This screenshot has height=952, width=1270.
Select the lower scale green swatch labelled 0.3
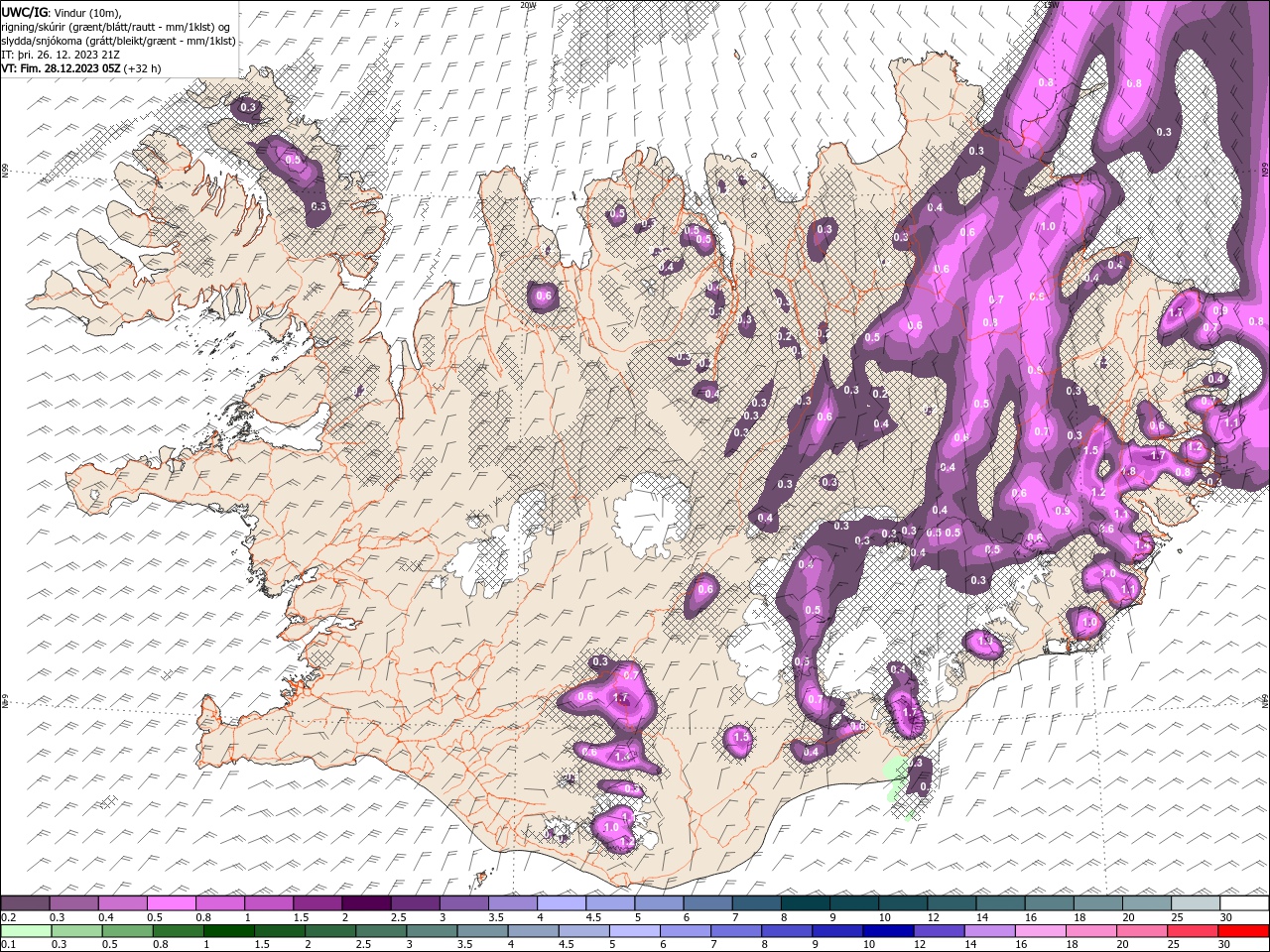(x=76, y=931)
